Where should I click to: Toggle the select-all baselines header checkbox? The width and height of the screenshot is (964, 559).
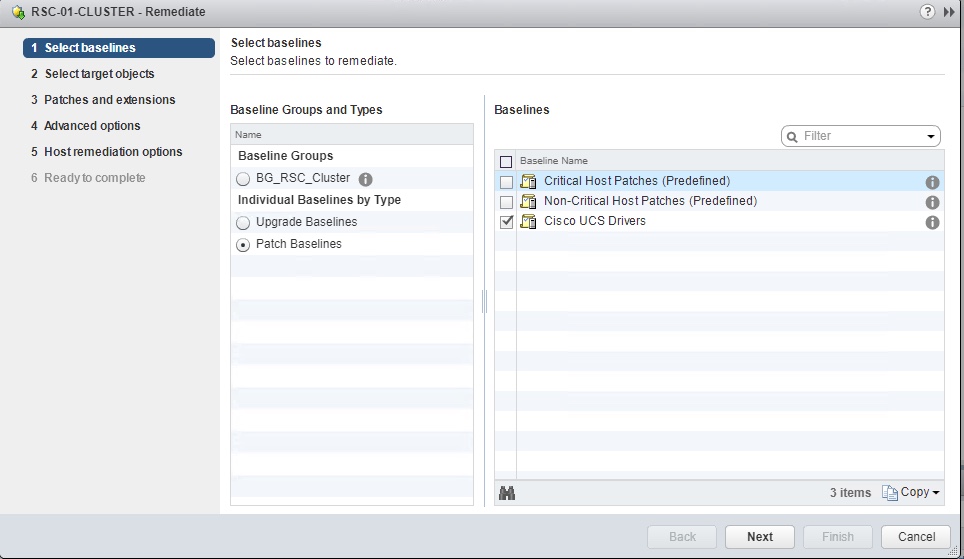(506, 161)
